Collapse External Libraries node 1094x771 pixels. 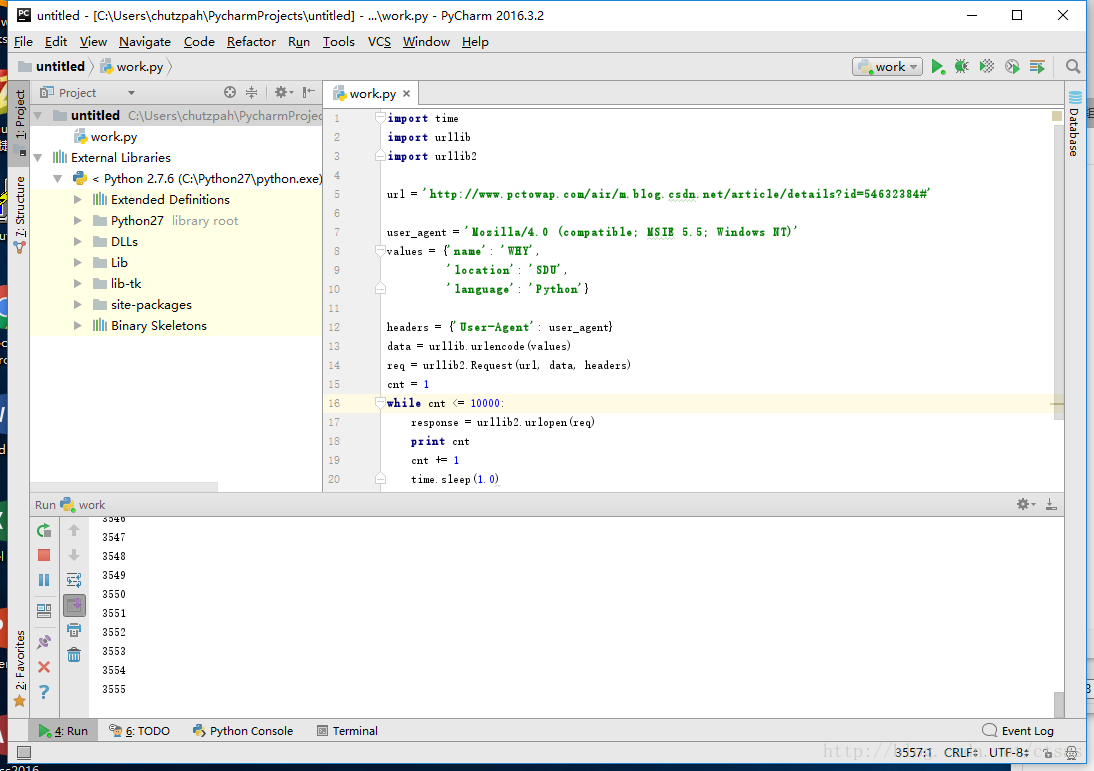click(x=38, y=158)
